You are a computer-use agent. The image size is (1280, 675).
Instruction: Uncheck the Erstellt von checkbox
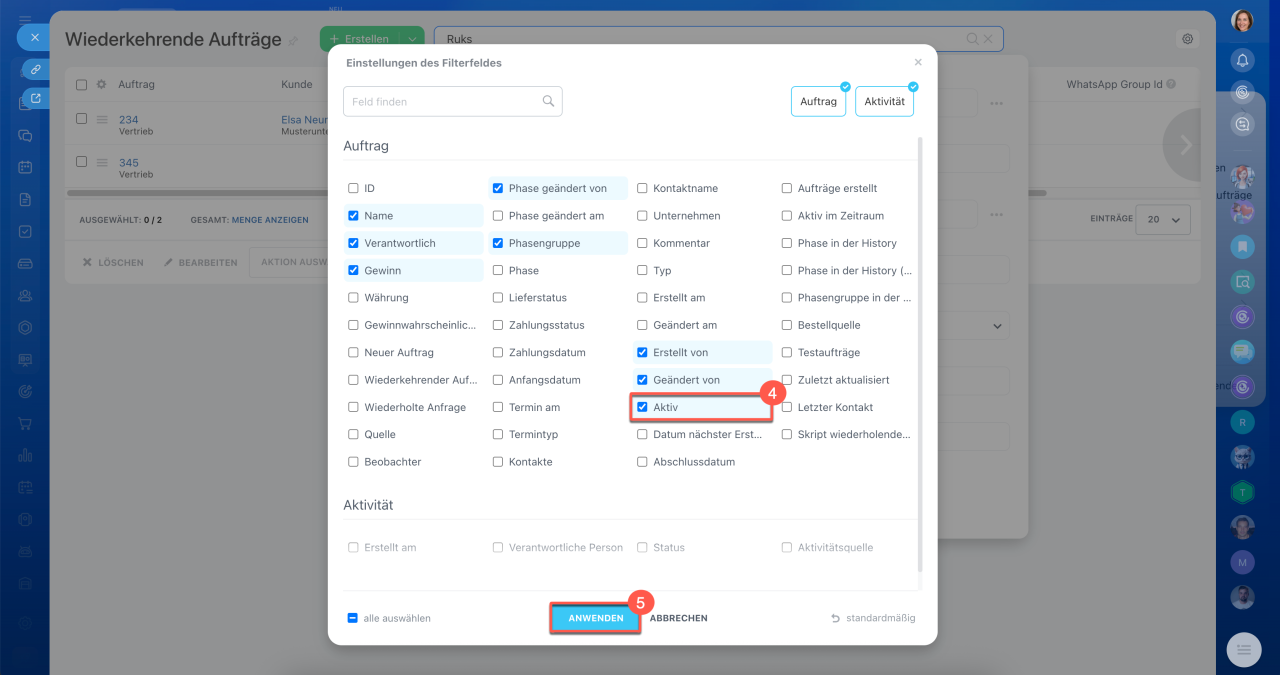pos(643,352)
